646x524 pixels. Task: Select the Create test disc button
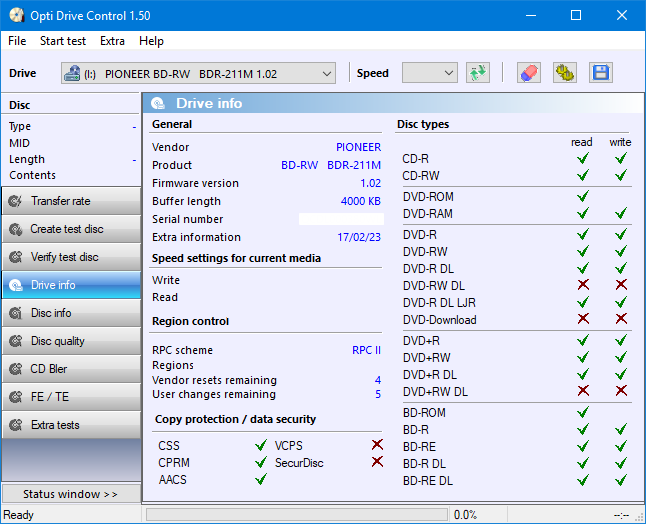[71, 229]
